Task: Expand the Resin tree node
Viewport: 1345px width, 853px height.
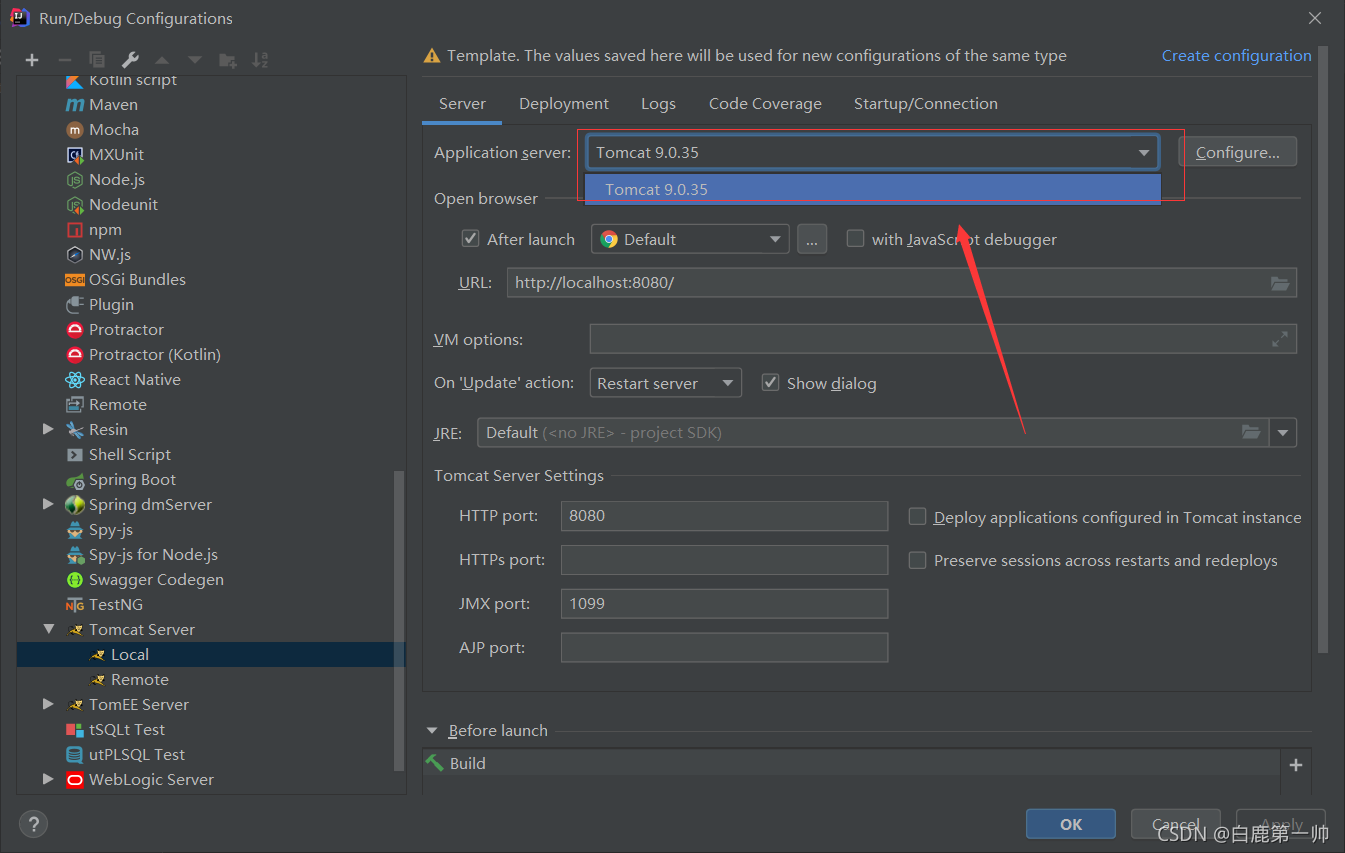Action: (x=48, y=429)
